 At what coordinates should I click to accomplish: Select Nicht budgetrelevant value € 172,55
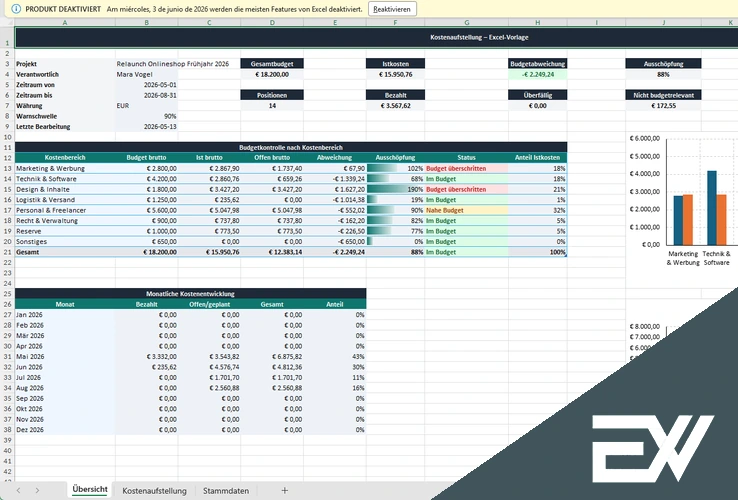[x=664, y=105]
